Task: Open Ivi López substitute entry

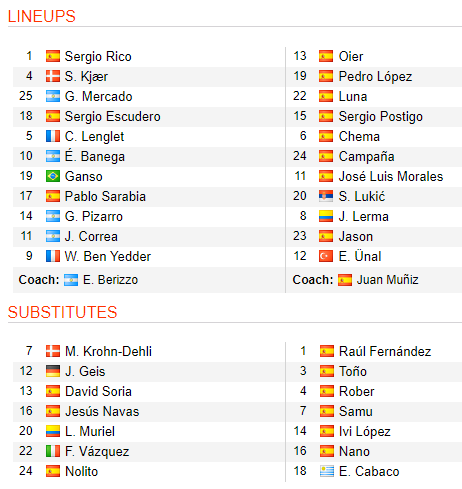Action: pos(364,431)
